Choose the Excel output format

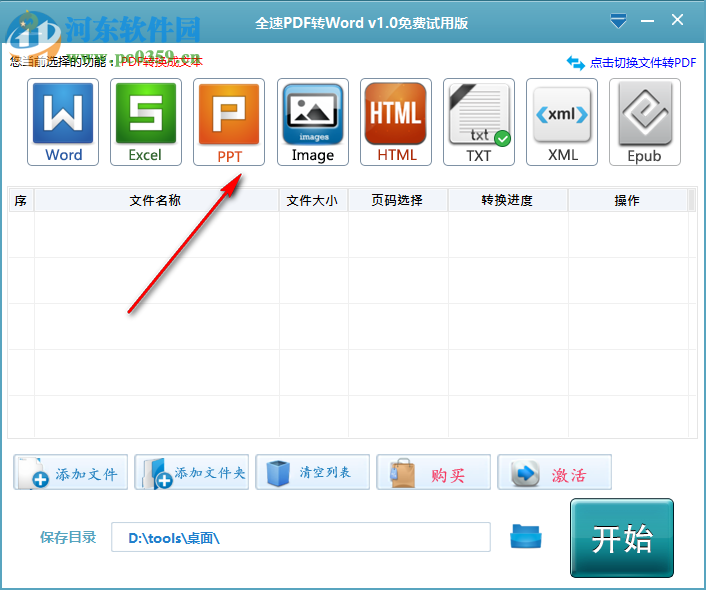click(146, 122)
